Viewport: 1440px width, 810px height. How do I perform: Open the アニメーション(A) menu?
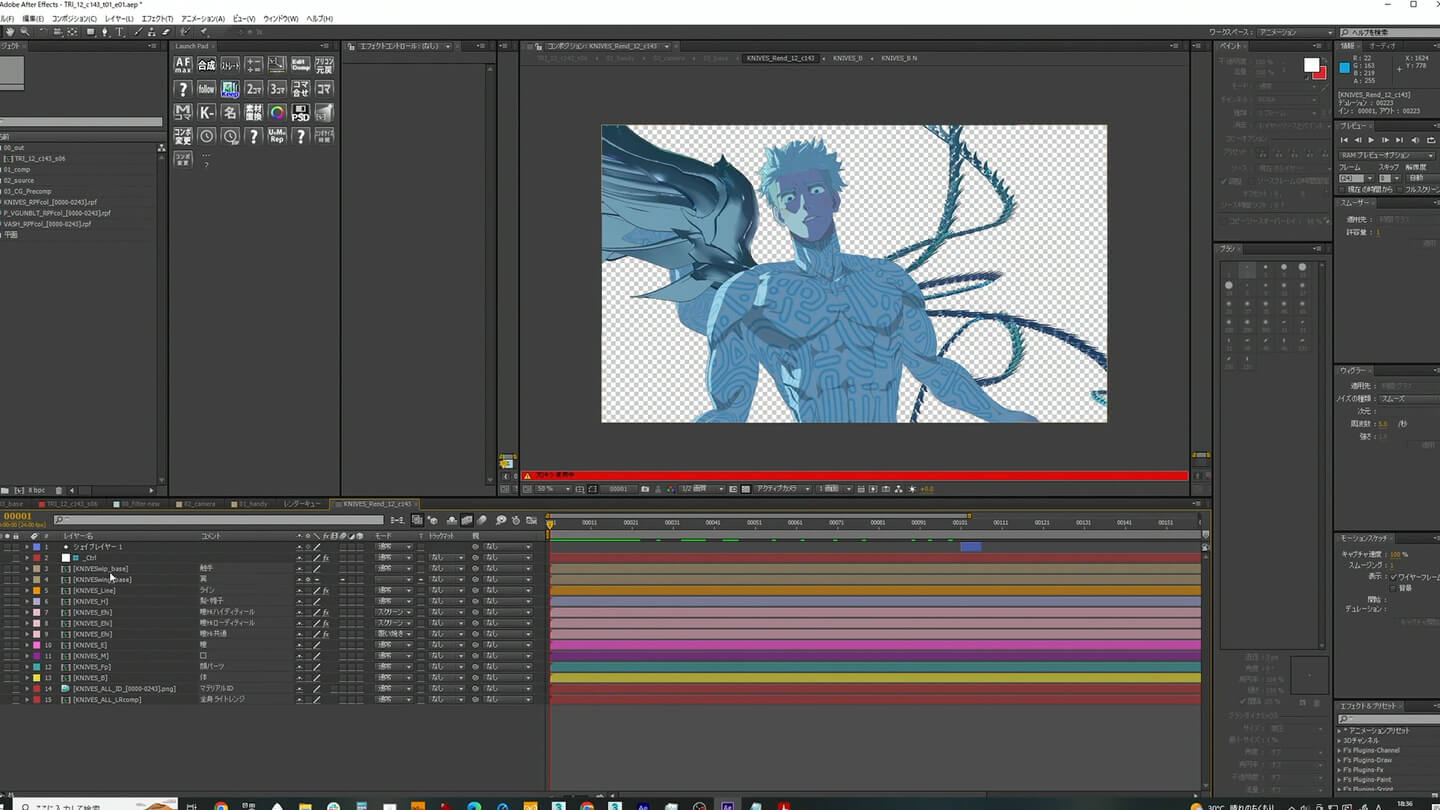point(203,19)
